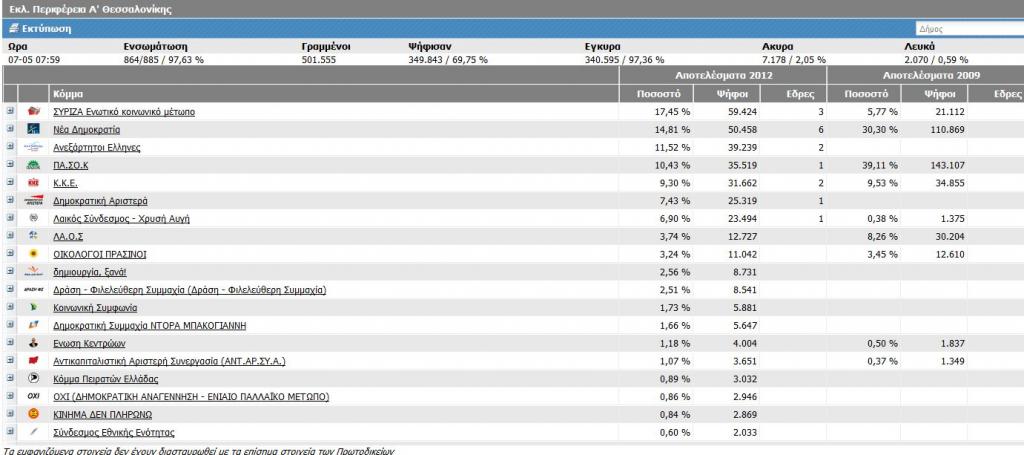Click the Χρυσή Αυγή party emblem
This screenshot has width=1024, height=455.
(34, 219)
